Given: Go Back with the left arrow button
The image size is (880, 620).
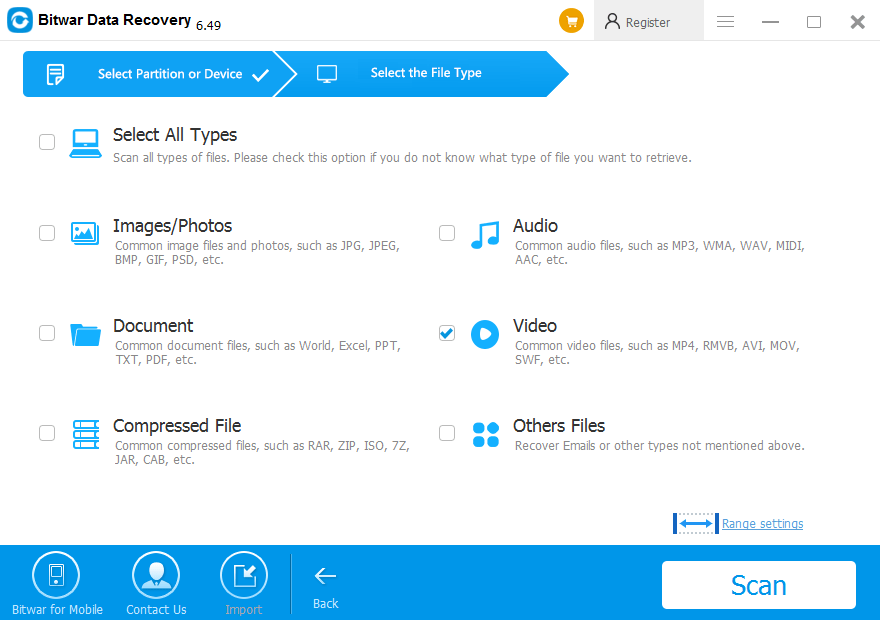Looking at the screenshot, I should coord(326,587).
